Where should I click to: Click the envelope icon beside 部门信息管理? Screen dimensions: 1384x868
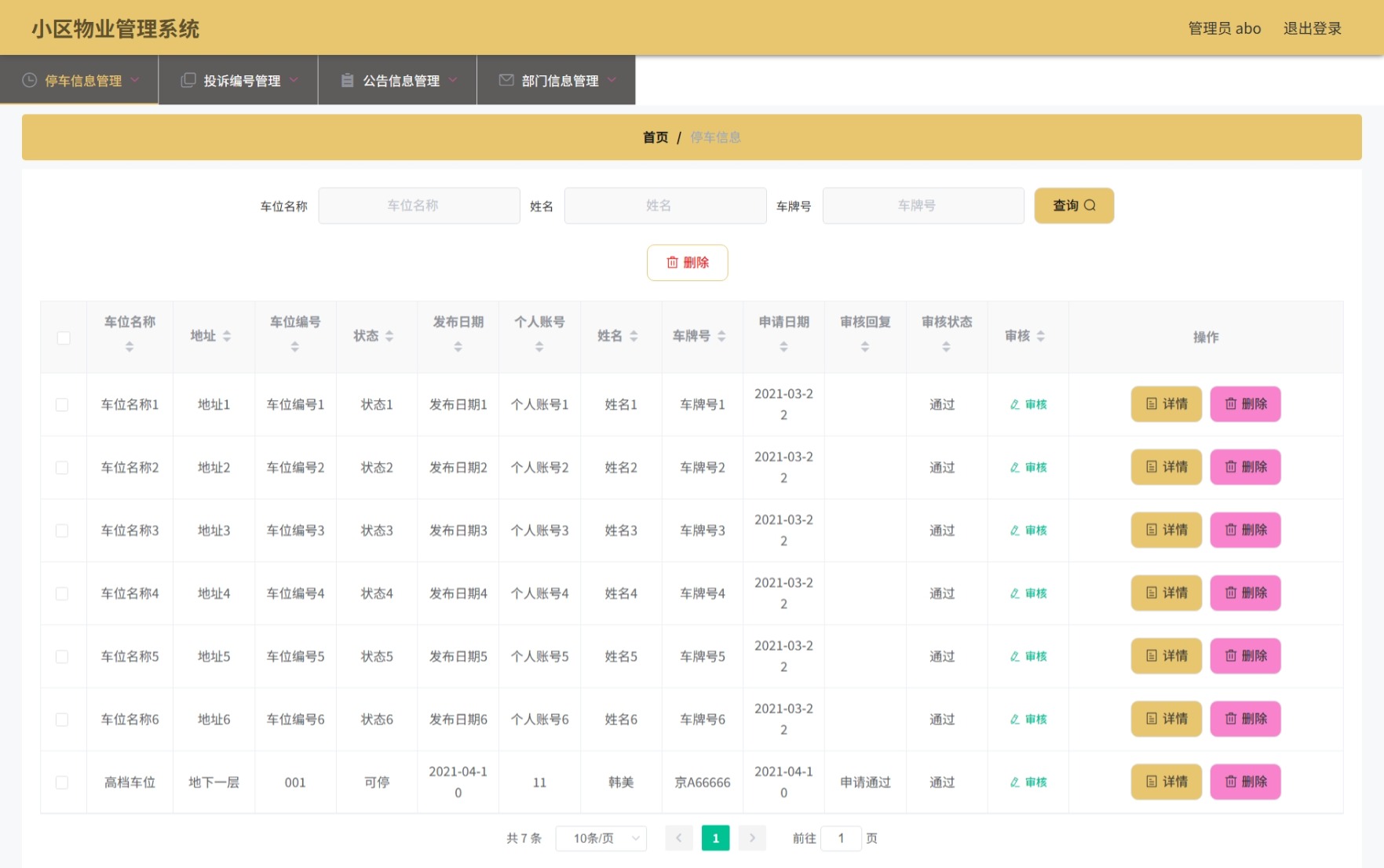click(x=506, y=80)
